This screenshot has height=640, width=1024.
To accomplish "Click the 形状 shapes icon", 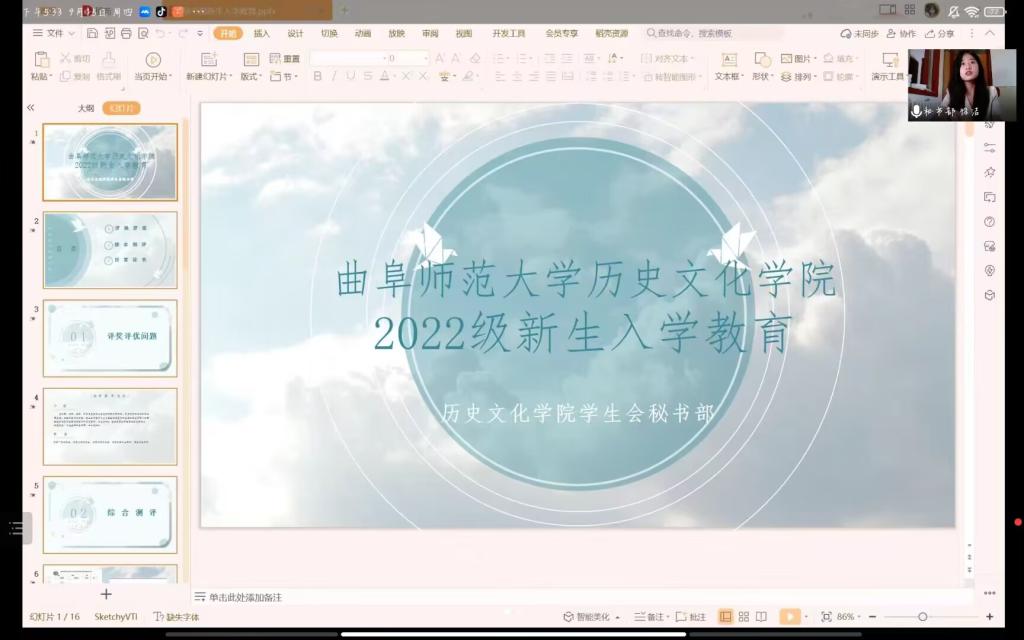I will pyautogui.click(x=762, y=60).
